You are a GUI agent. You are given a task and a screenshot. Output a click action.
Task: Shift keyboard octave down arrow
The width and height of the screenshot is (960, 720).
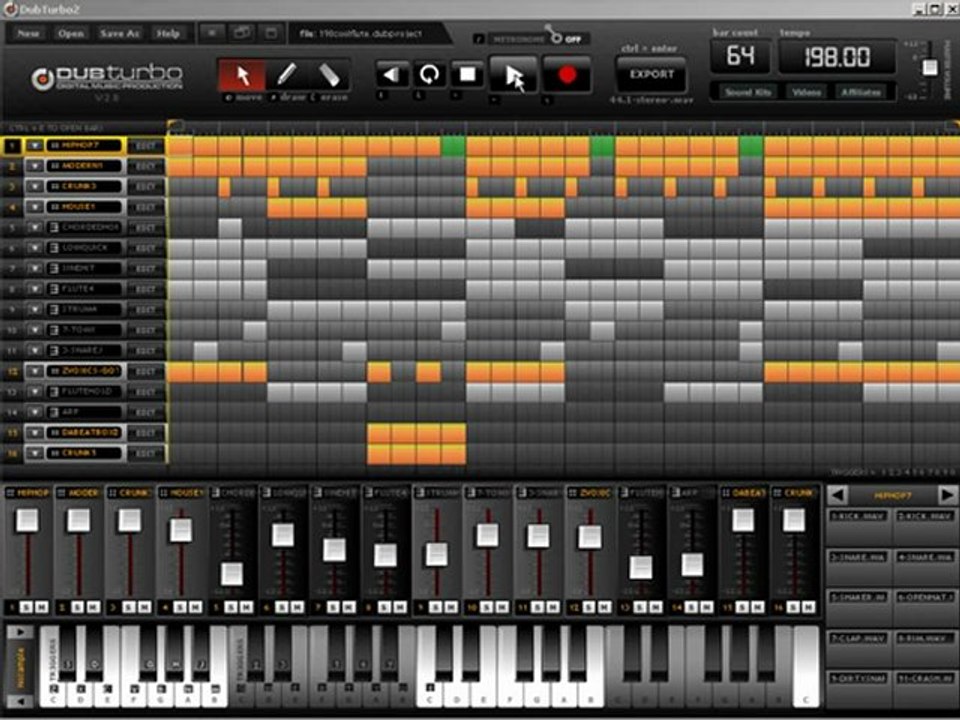tap(20, 700)
